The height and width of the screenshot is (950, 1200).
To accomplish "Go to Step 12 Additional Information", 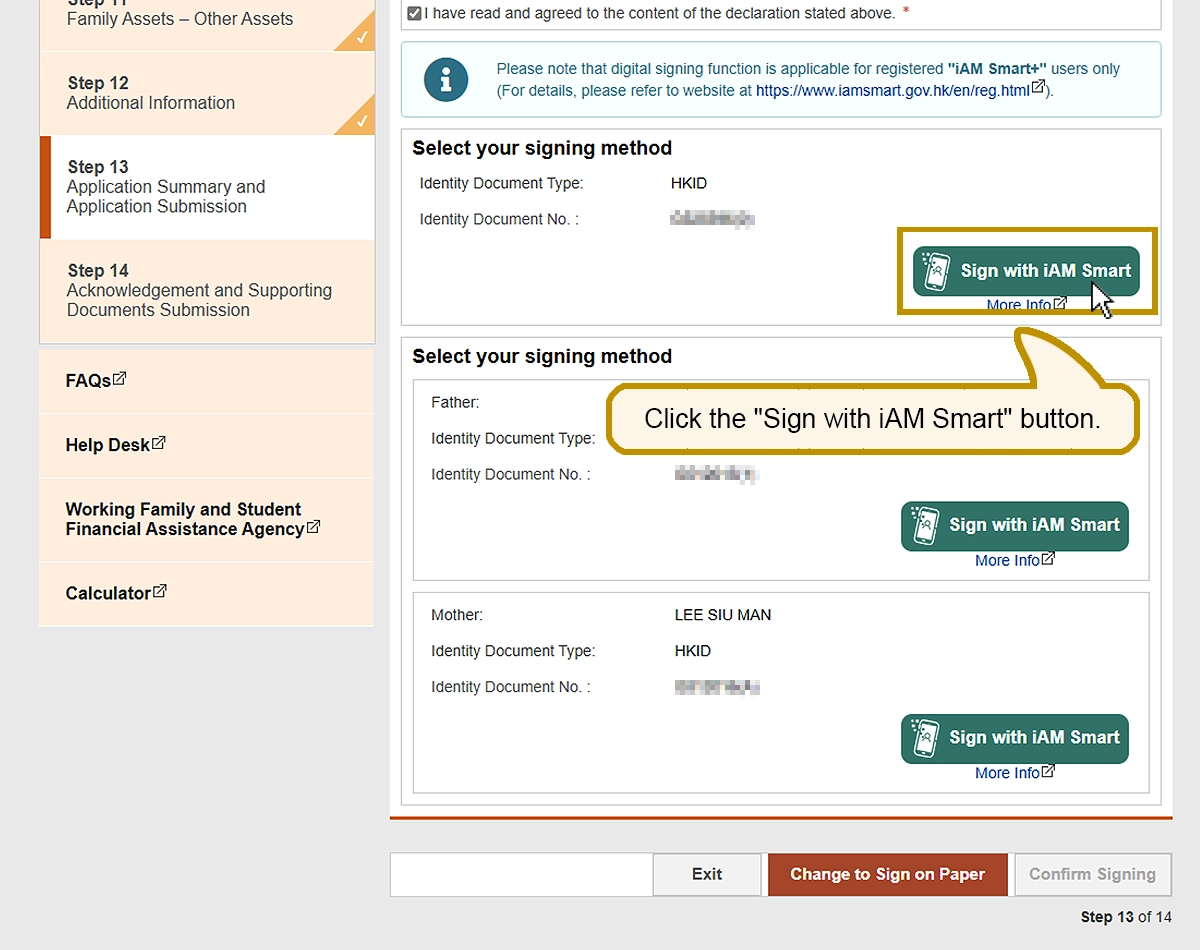I will click(207, 93).
